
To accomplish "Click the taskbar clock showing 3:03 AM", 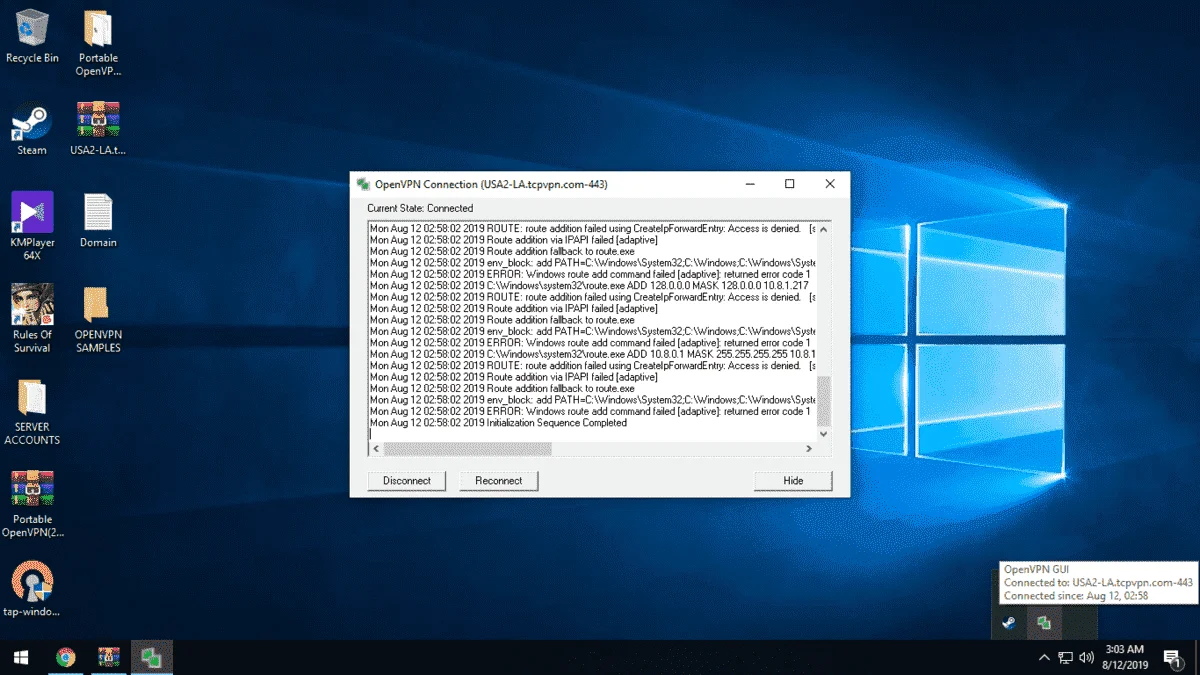I will coord(1125,657).
